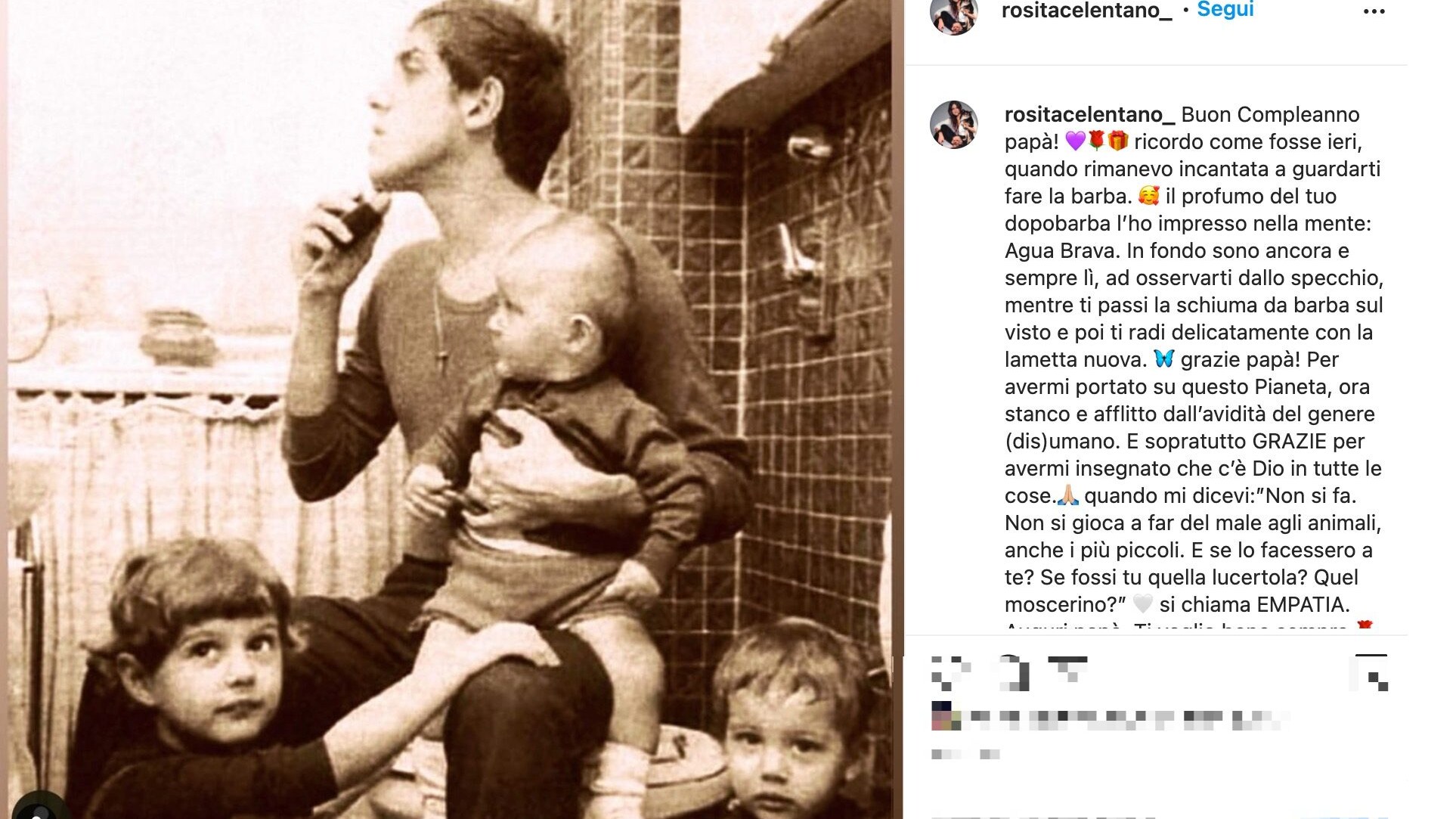This screenshot has height=819, width=1456.
Task: Click the blurred post date text
Action: point(965,754)
